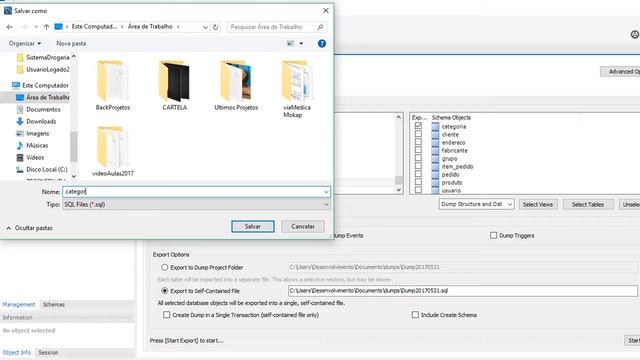Check export for cliente table
This screenshot has width=640, height=360.
(418, 134)
